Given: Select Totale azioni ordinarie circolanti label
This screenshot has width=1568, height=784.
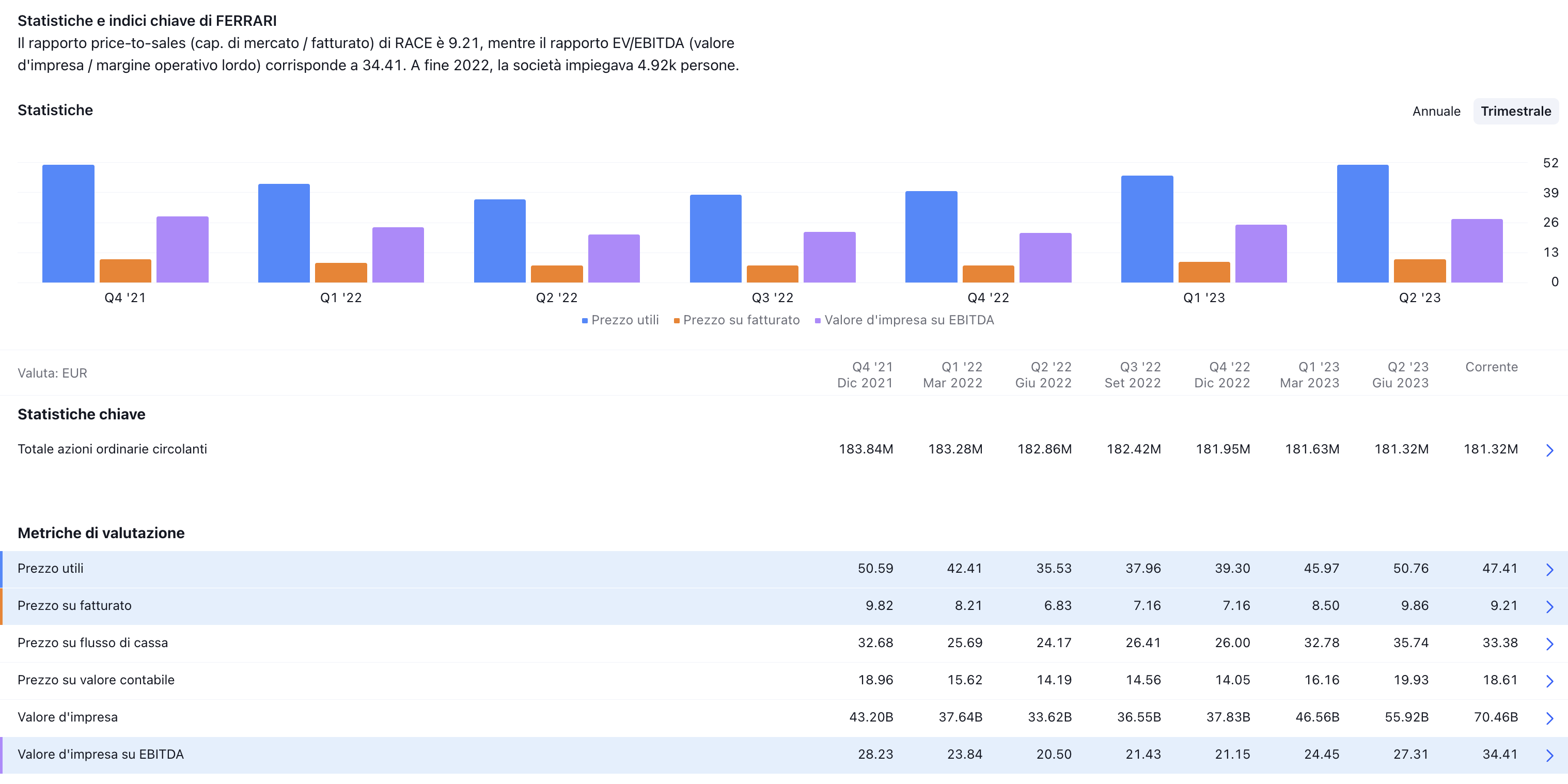Looking at the screenshot, I should click(112, 449).
